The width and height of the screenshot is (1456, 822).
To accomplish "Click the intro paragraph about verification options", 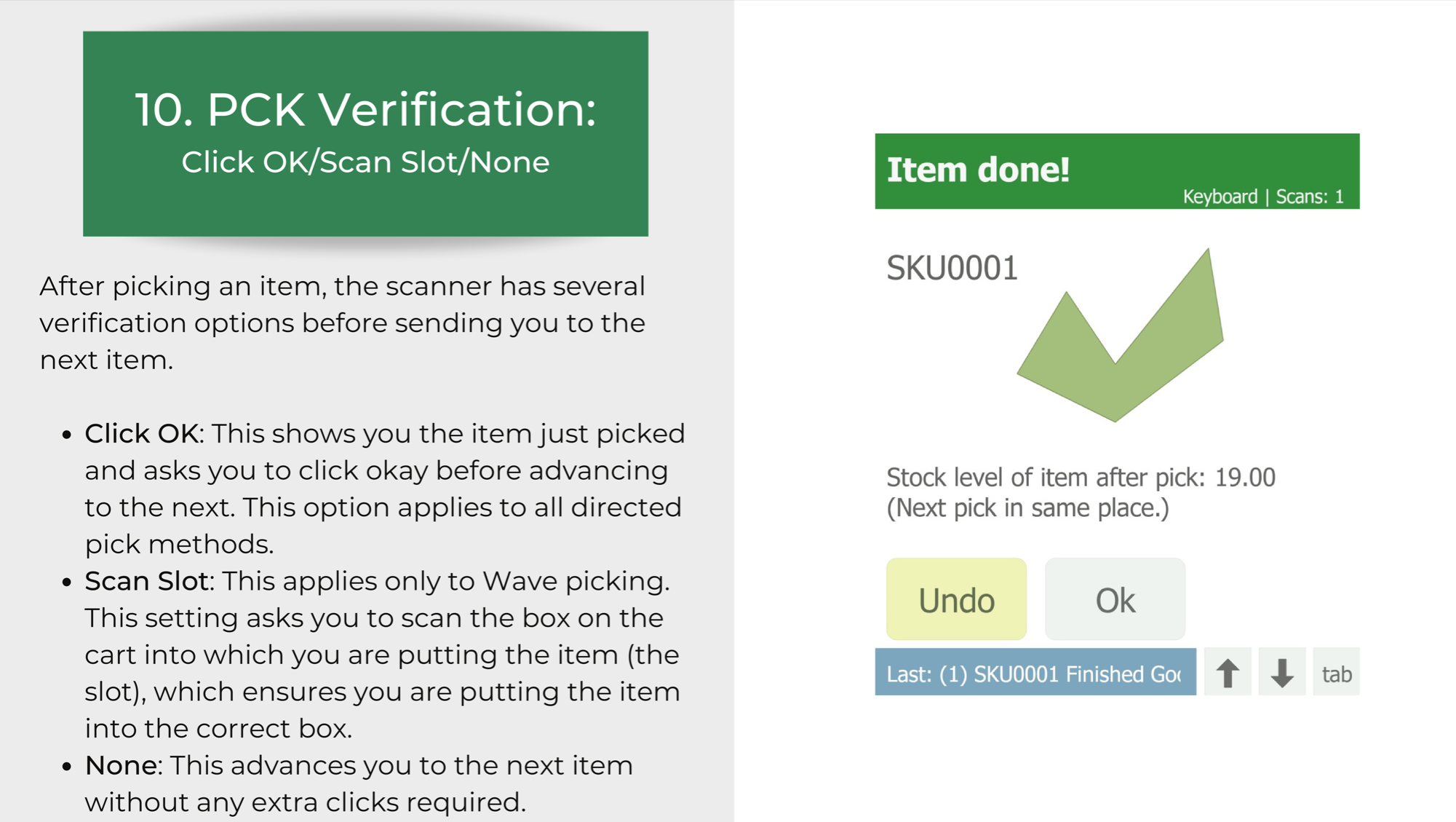I will [342, 323].
